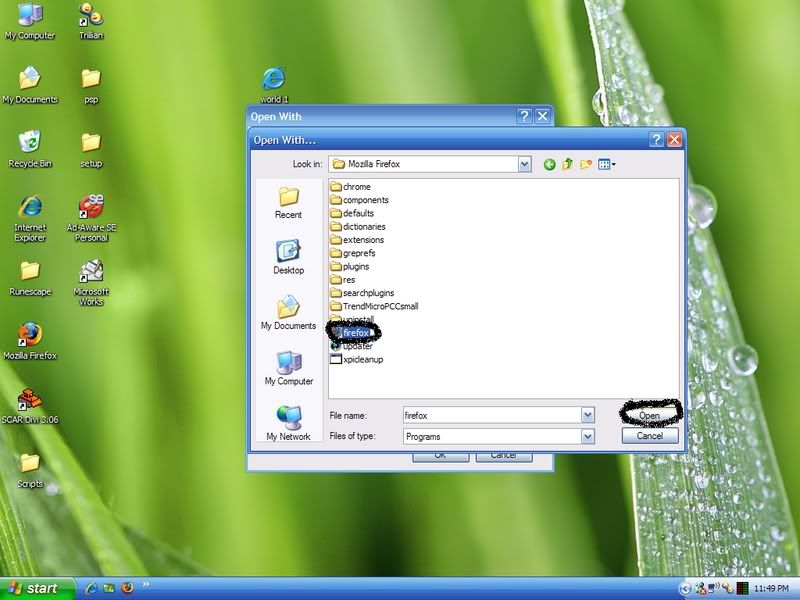Go to Recent in places bar

coord(288,201)
